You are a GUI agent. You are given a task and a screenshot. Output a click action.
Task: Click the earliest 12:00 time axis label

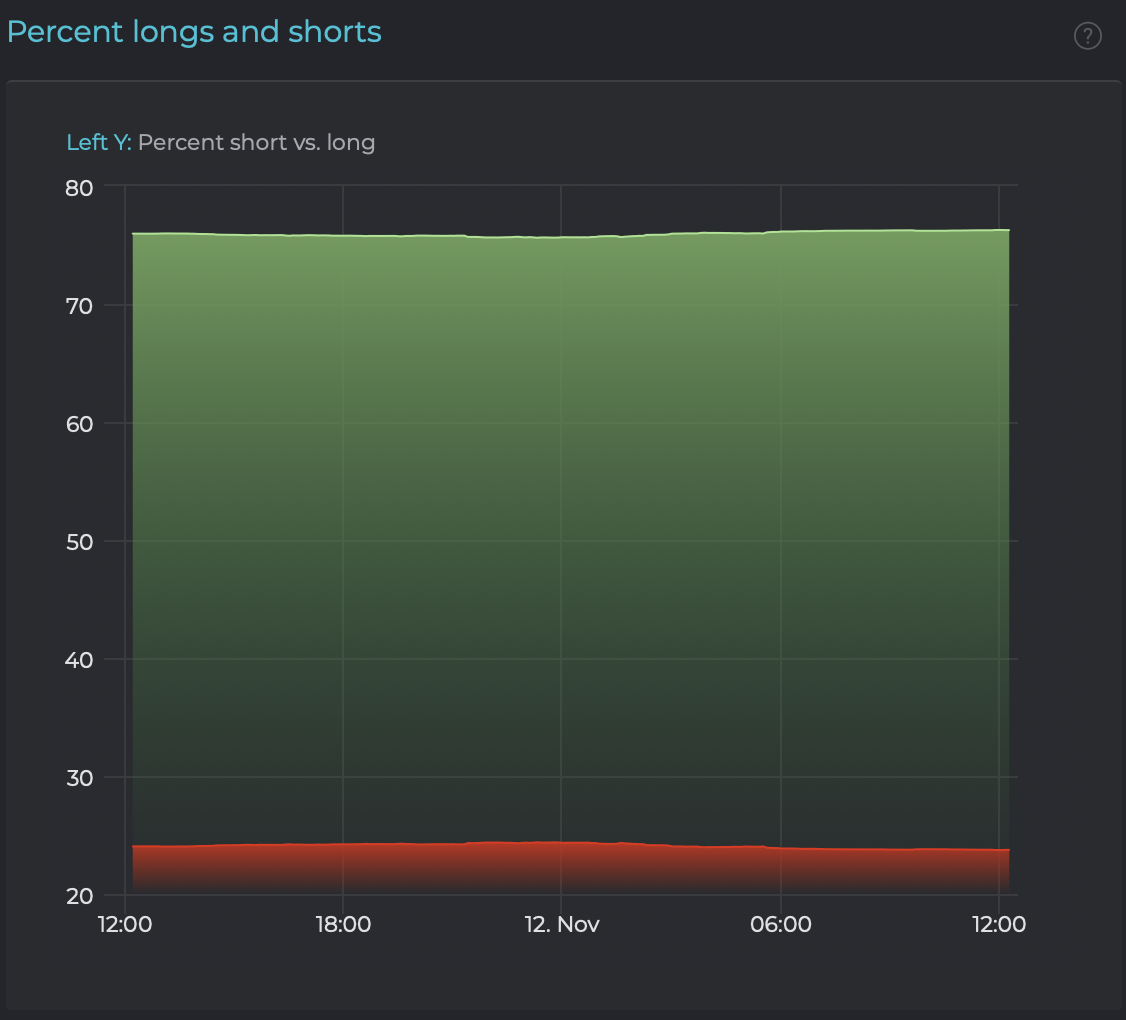[x=125, y=924]
